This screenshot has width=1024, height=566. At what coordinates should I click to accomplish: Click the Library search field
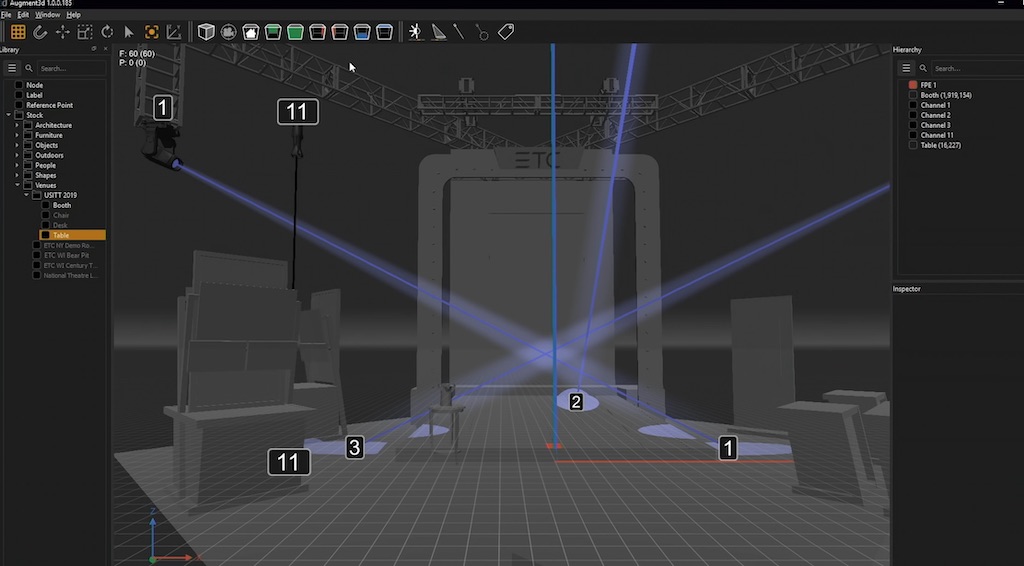[x=70, y=68]
